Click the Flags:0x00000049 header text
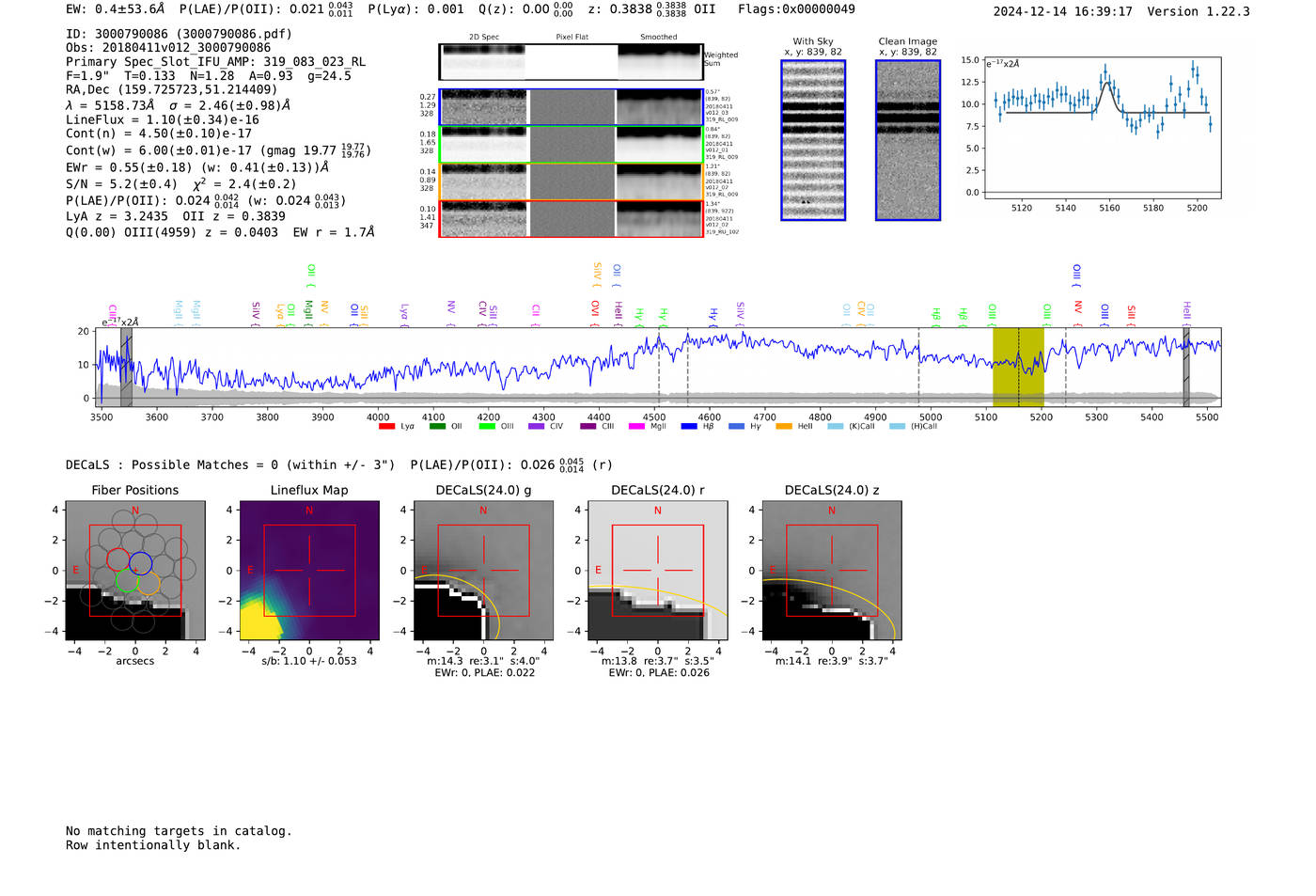1316x896 pixels. pyautogui.click(x=796, y=9)
